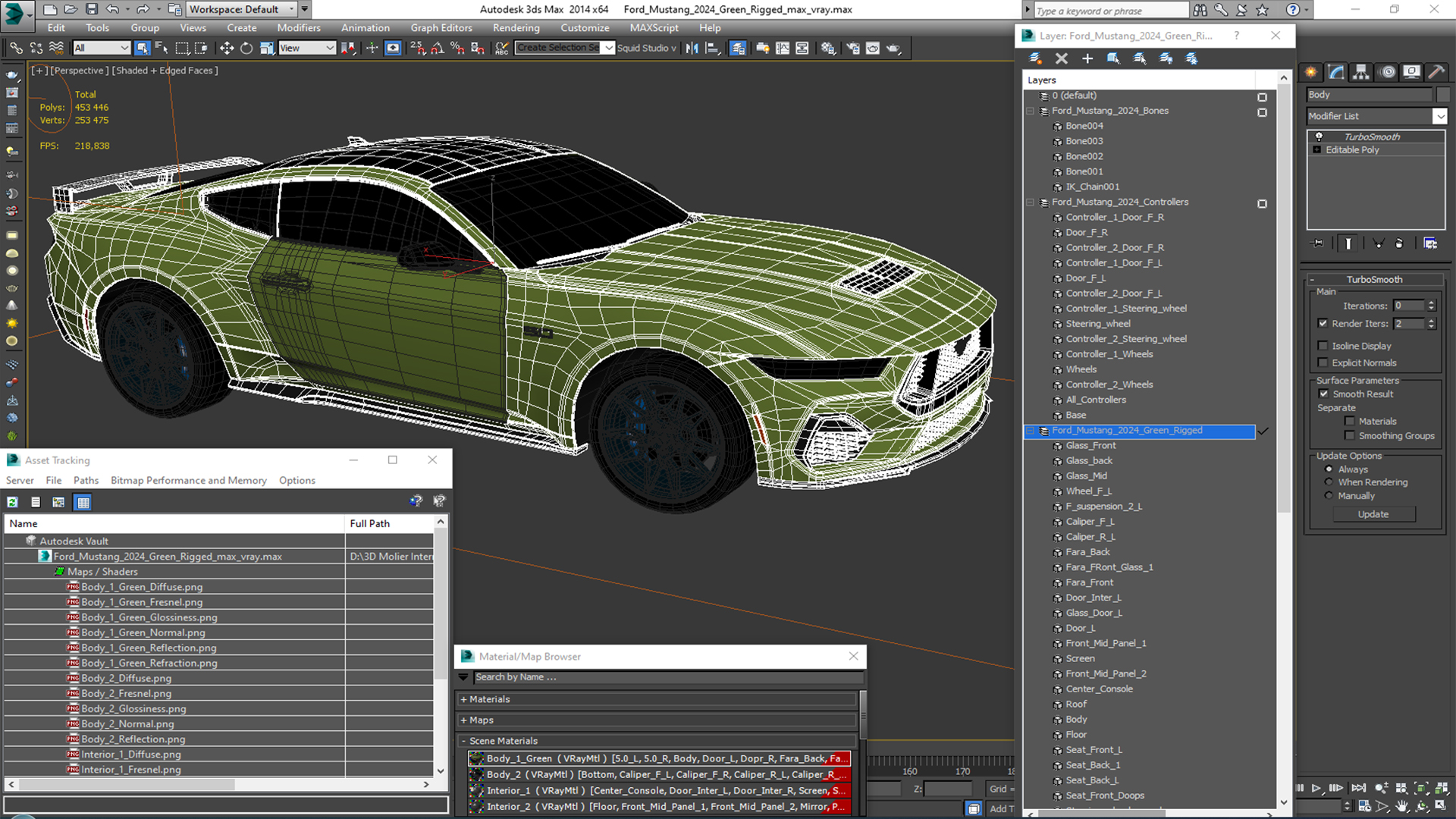The width and height of the screenshot is (1456, 819).
Task: Click Remove modifier trash icon
Action: [1399, 243]
